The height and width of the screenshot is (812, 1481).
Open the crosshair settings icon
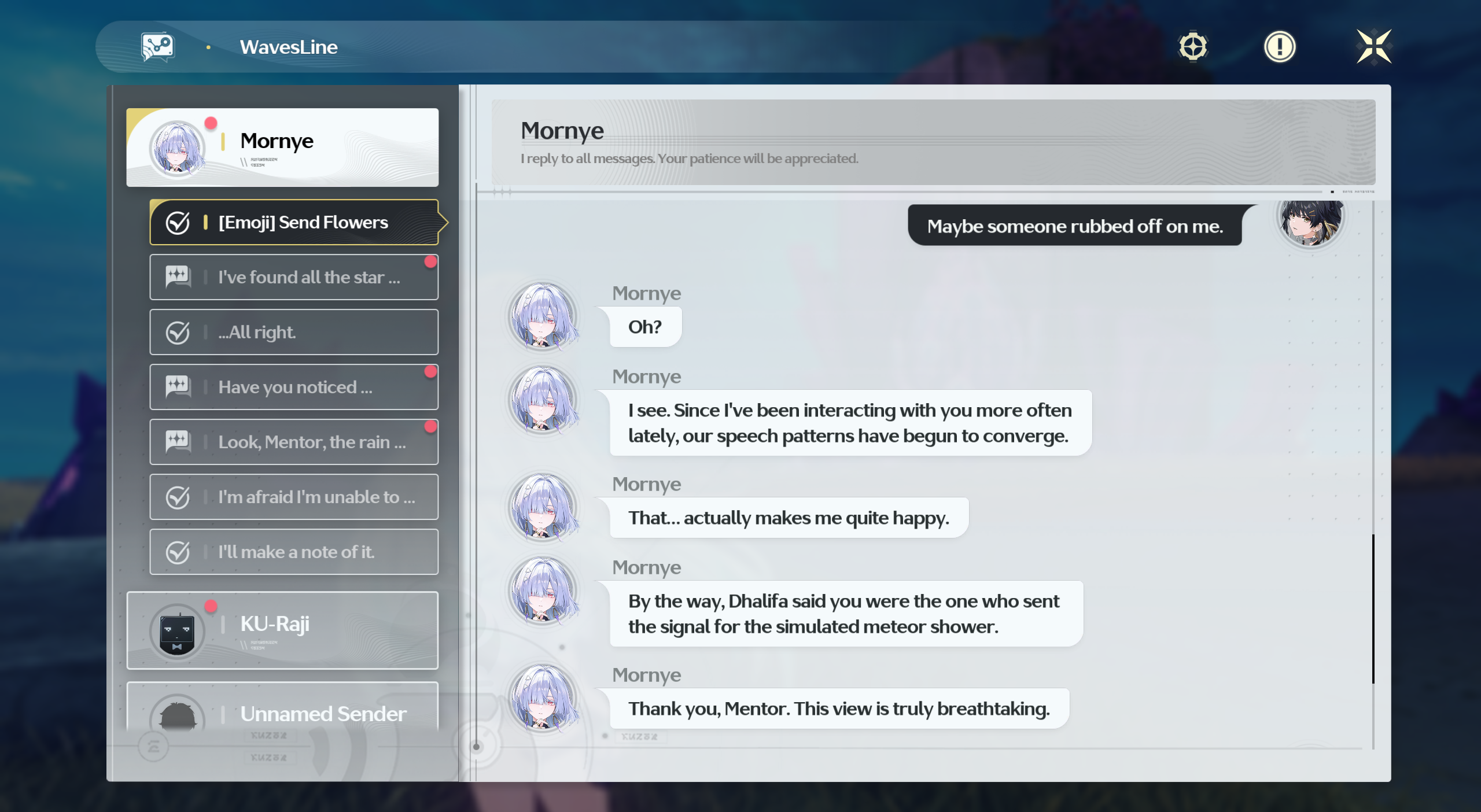tap(1193, 46)
